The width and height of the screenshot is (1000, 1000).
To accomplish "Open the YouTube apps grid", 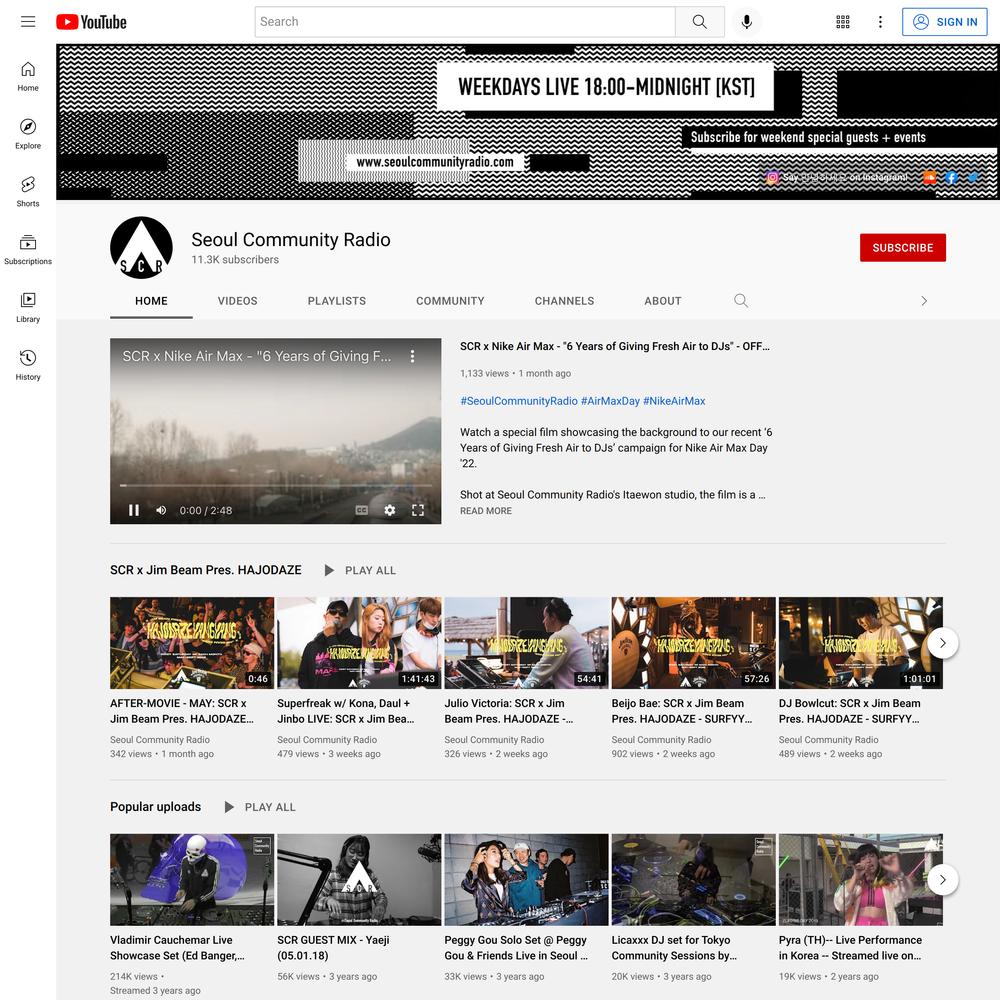I will point(842,22).
